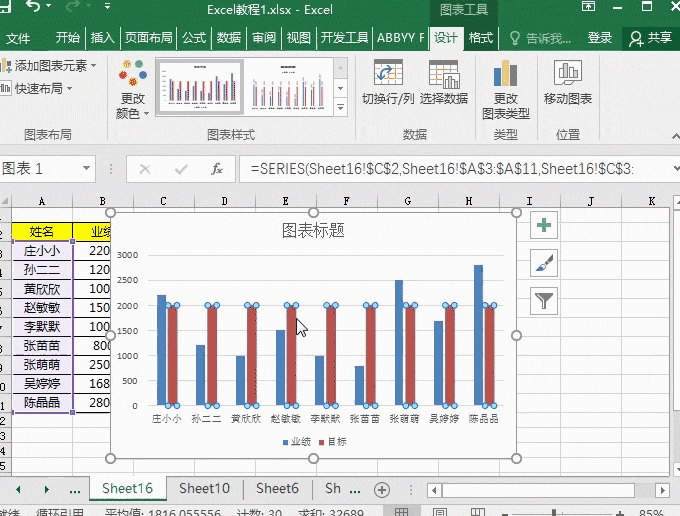Open the Name Box dropdown arrow
680x516 pixels.
(86, 168)
